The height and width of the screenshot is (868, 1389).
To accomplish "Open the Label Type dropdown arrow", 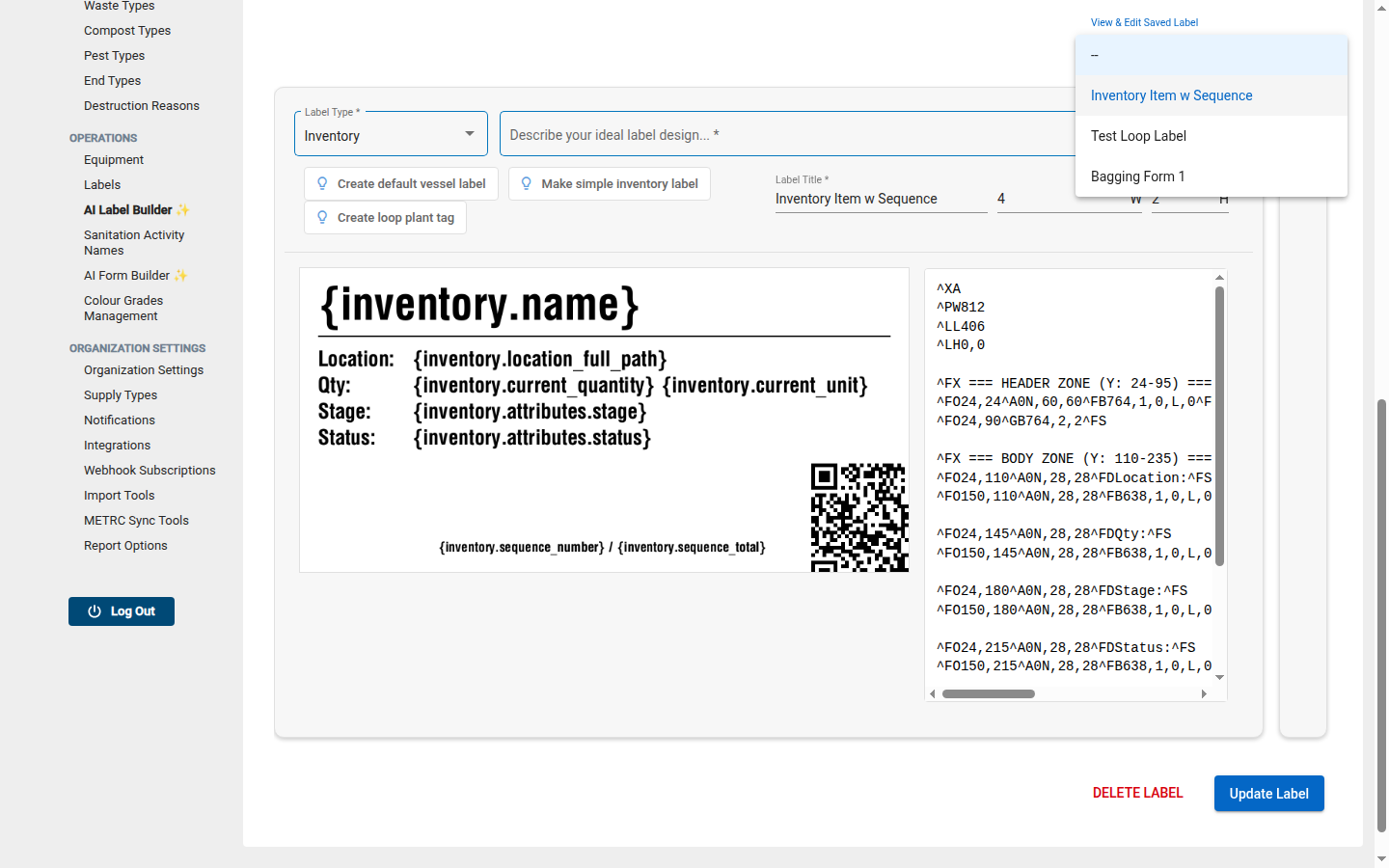I will point(470,134).
